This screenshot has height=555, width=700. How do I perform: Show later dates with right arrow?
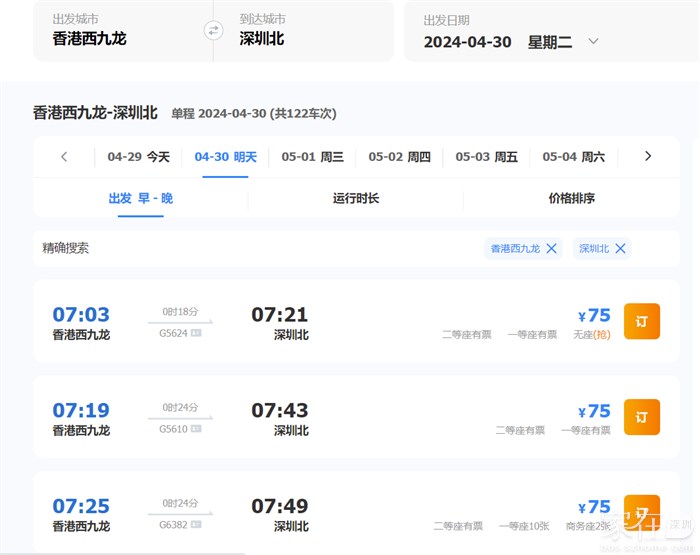coord(648,157)
